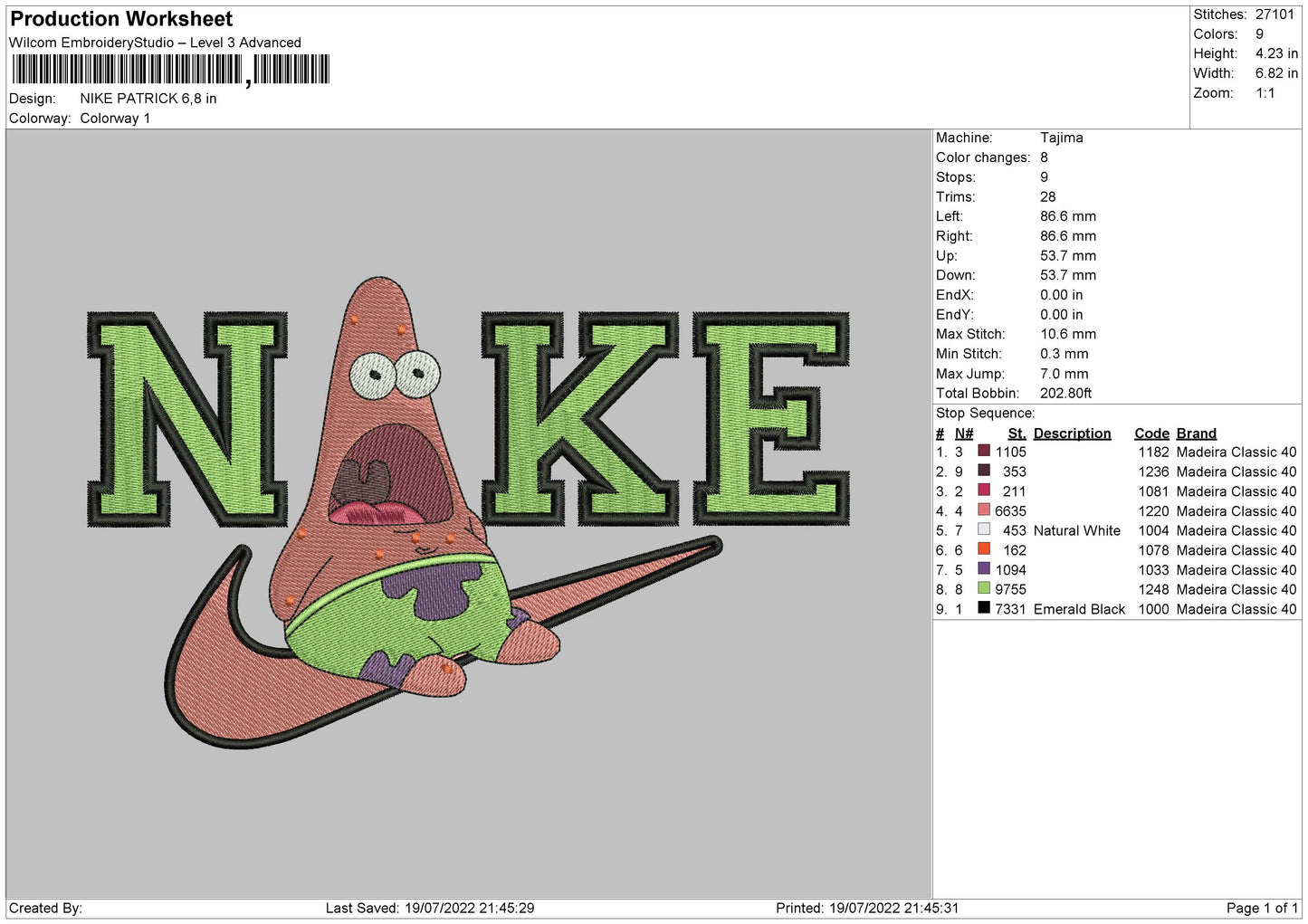Select the pink swatch for thread 6635
1308x924 pixels.
[x=984, y=510]
